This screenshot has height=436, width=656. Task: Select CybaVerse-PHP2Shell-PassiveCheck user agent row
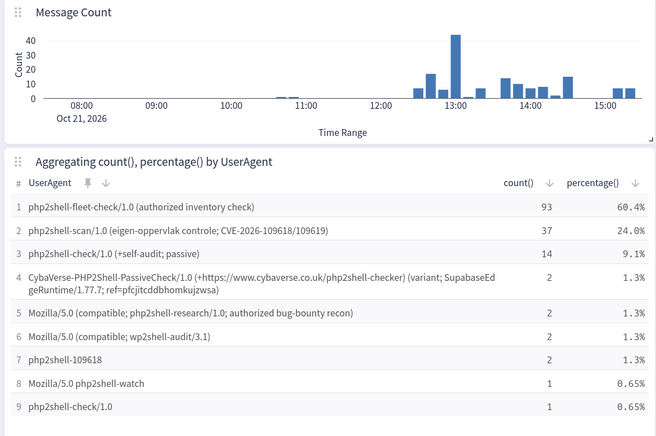[330, 284]
